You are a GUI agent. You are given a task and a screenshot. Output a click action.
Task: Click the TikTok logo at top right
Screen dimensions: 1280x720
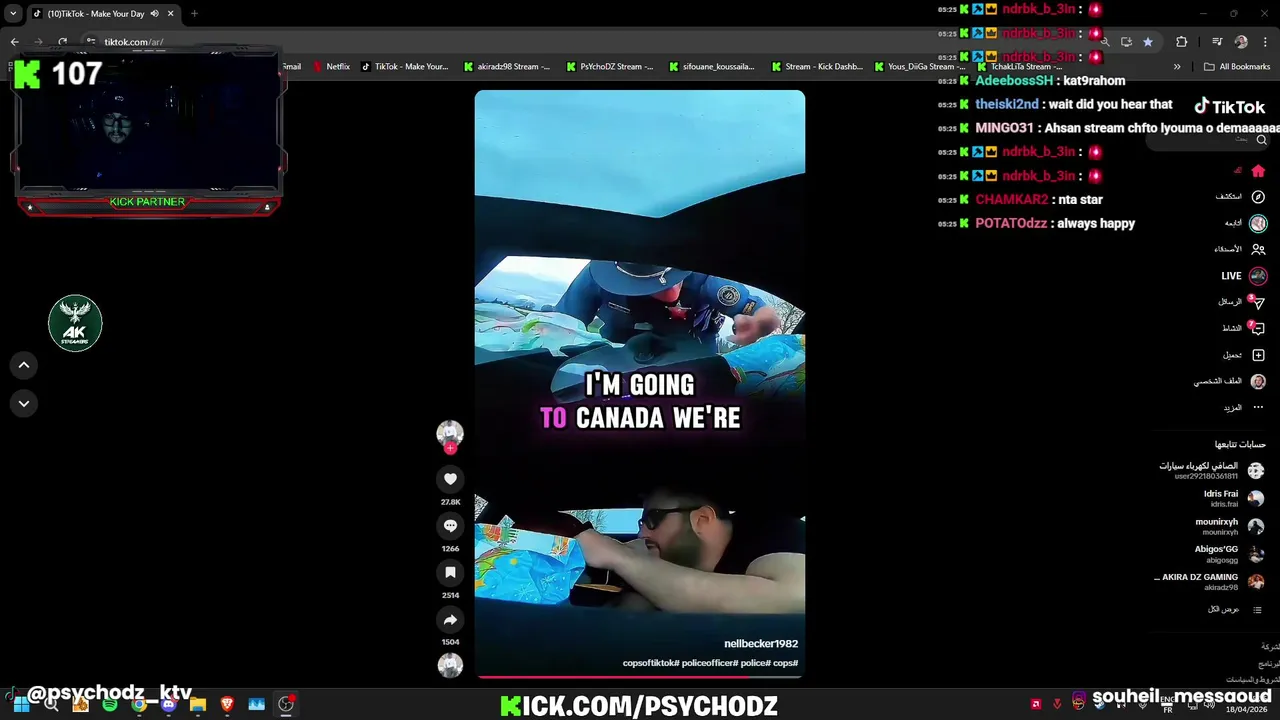[x=1230, y=107]
